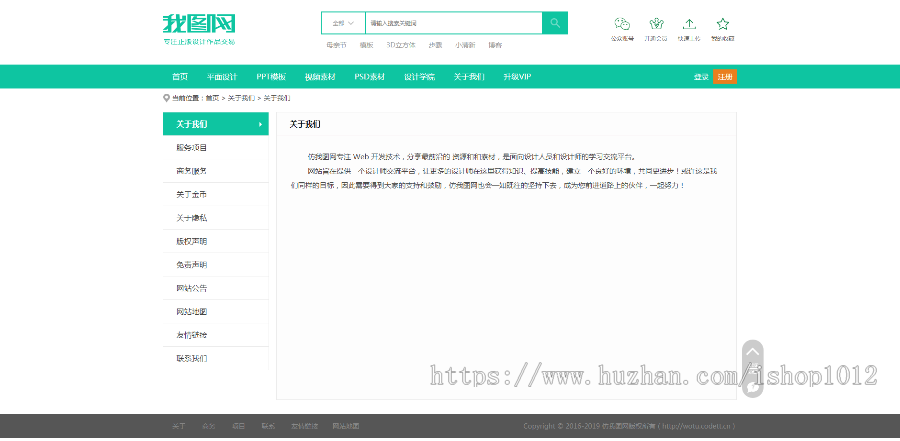Click the middle 关于我们 breadcrumb link
Image resolution: width=900 pixels, height=441 pixels.
click(241, 98)
